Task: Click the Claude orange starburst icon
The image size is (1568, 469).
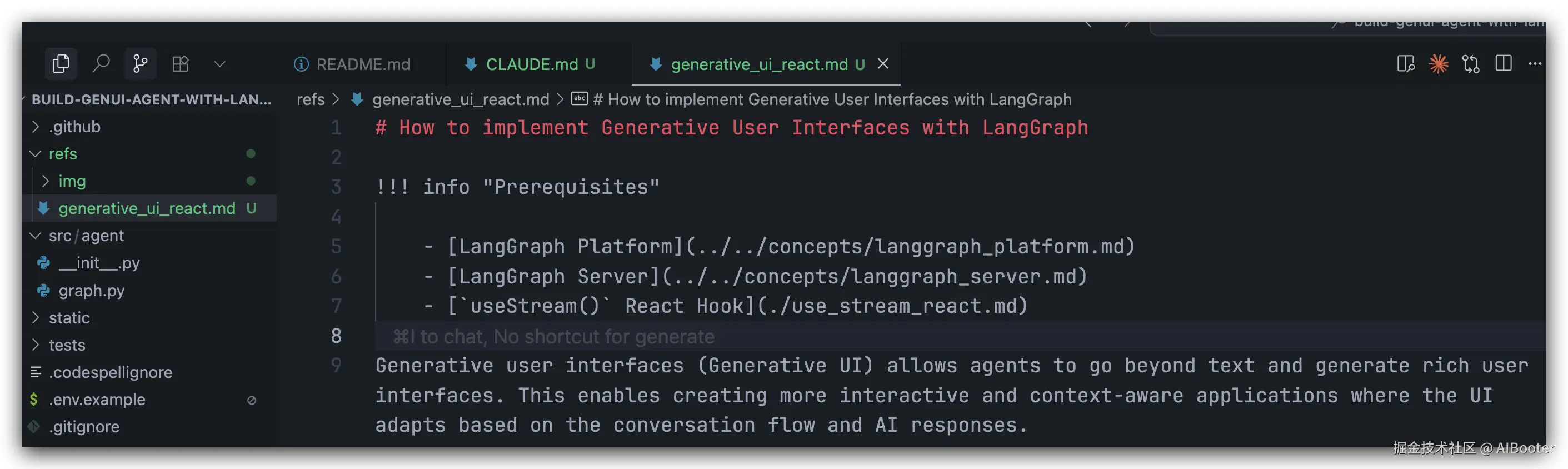Action: [x=1439, y=63]
